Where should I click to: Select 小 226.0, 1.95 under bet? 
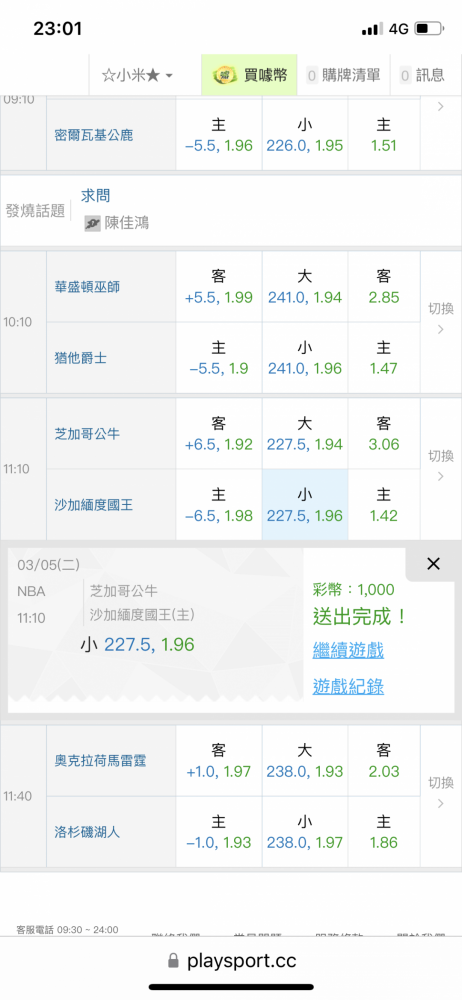click(x=305, y=135)
